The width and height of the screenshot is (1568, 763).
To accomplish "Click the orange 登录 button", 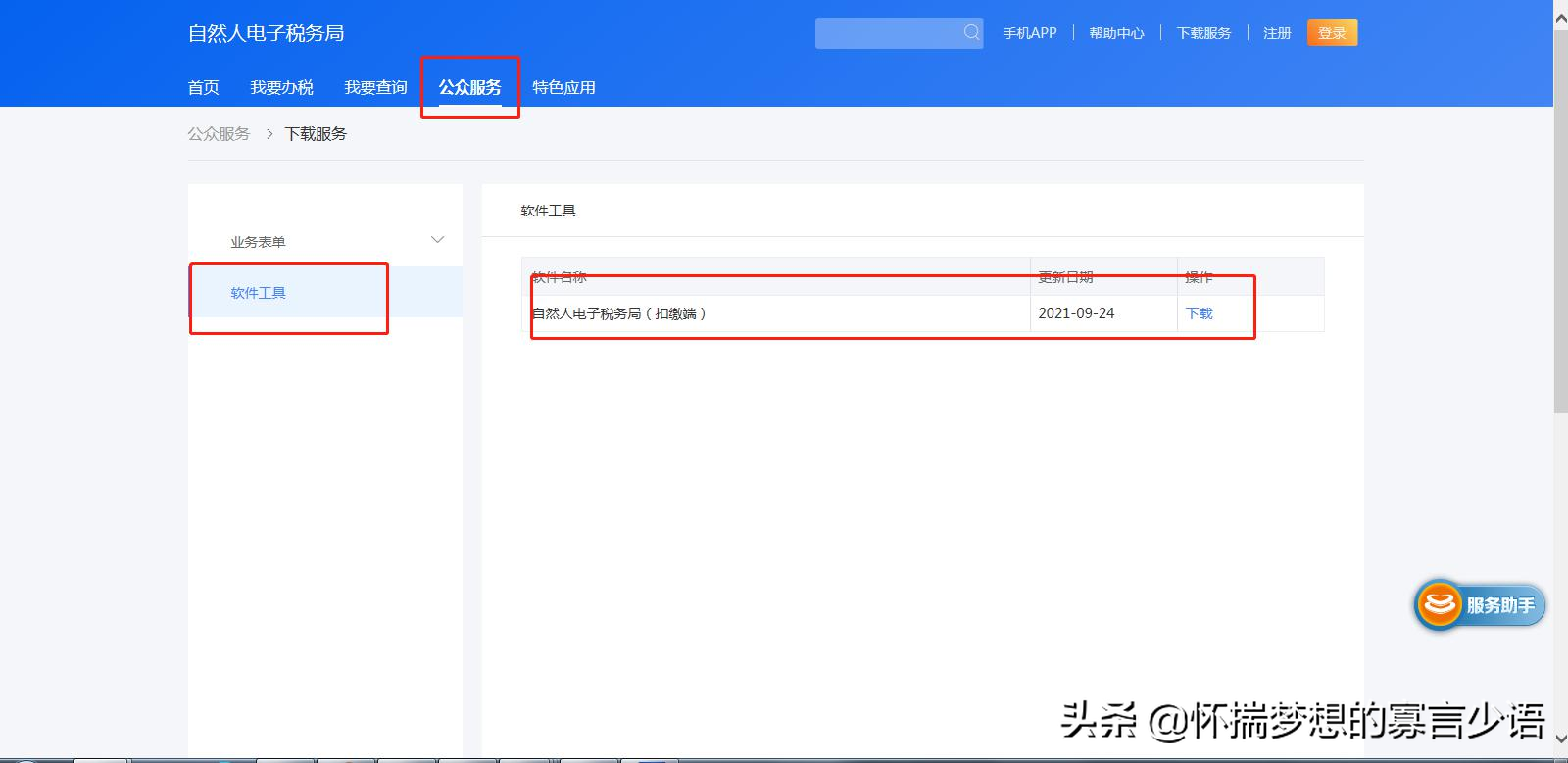I will click(1332, 32).
